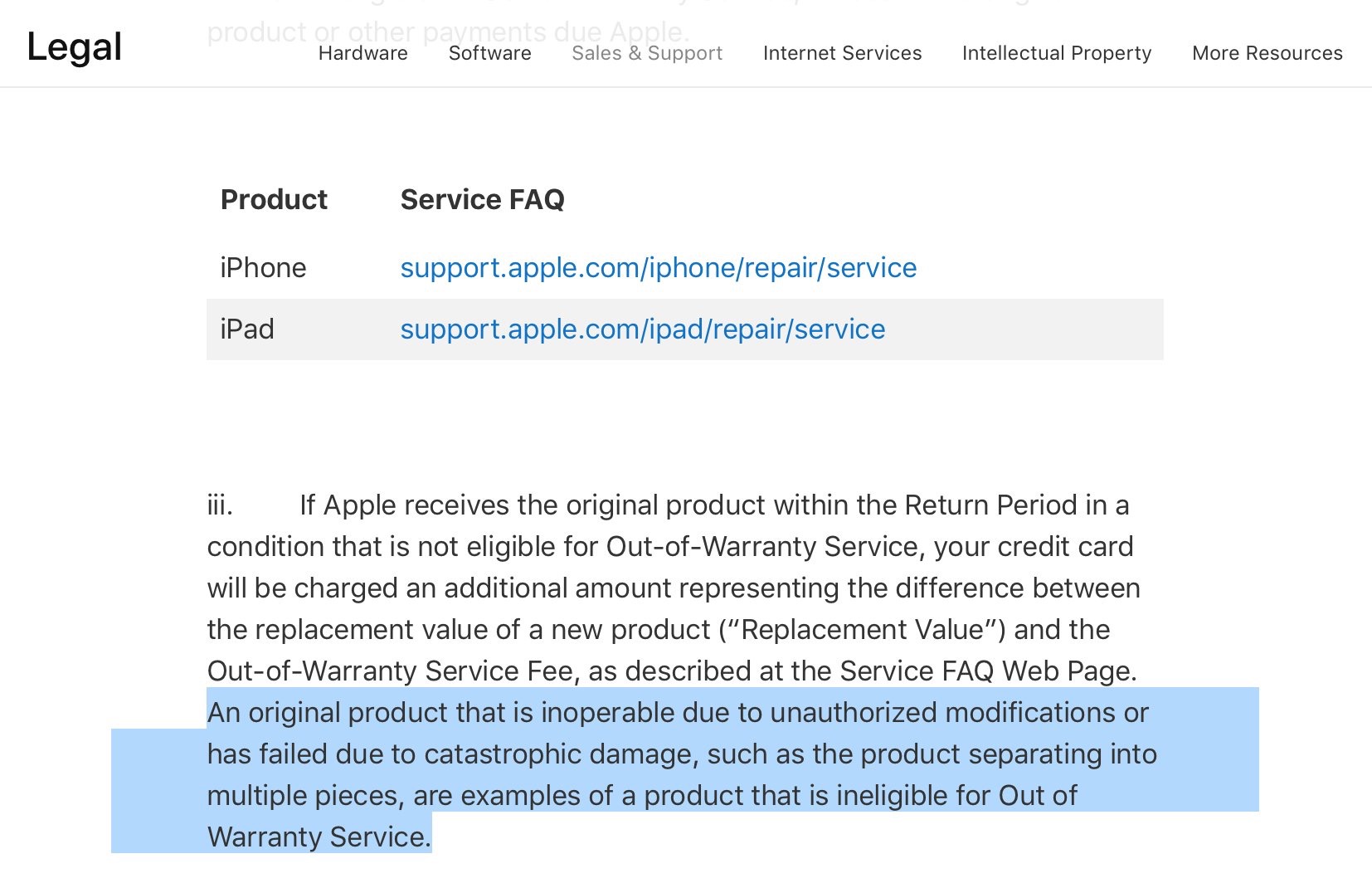
Task: Open the Intellectual Property tab
Action: [1057, 53]
